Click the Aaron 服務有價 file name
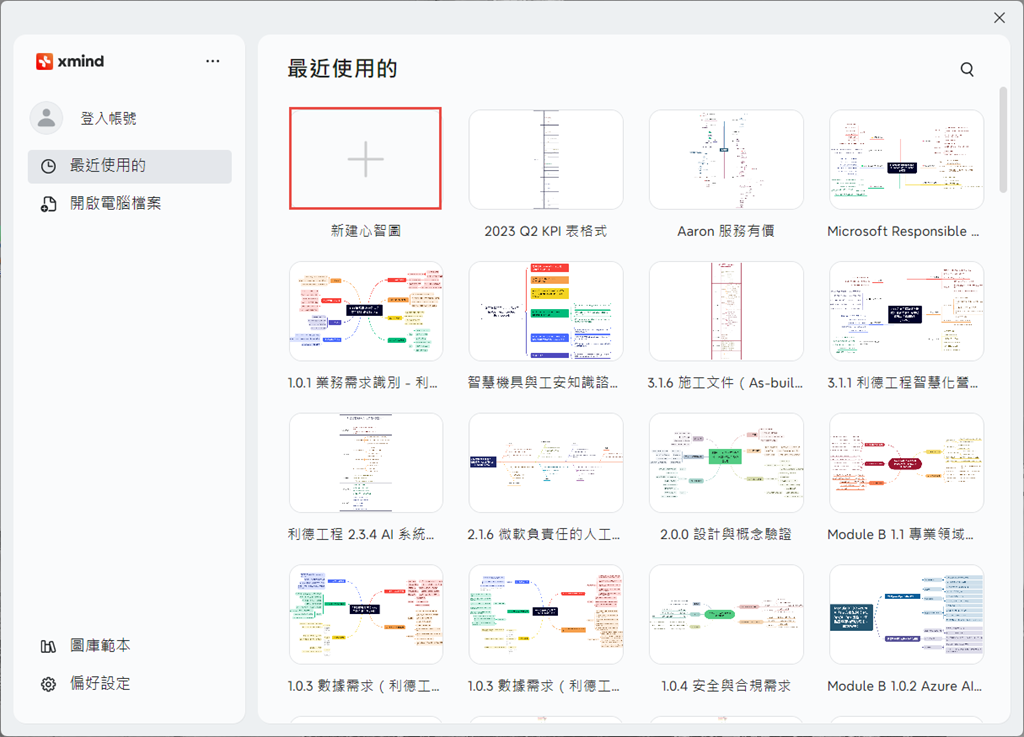Image resolution: width=1024 pixels, height=737 pixels. click(726, 231)
